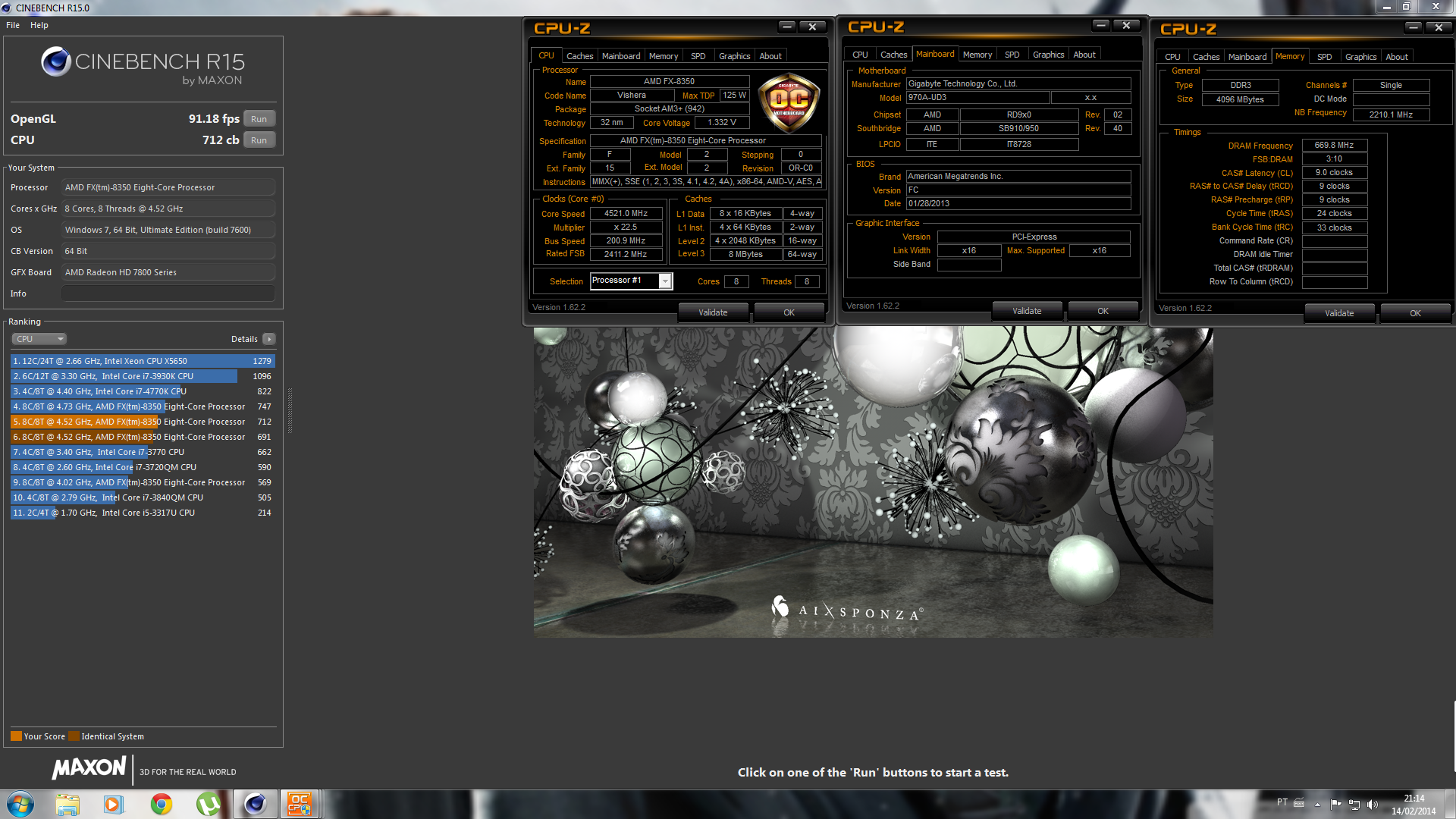
Task: Open Windows Media Player from the taskbar
Action: click(x=114, y=804)
